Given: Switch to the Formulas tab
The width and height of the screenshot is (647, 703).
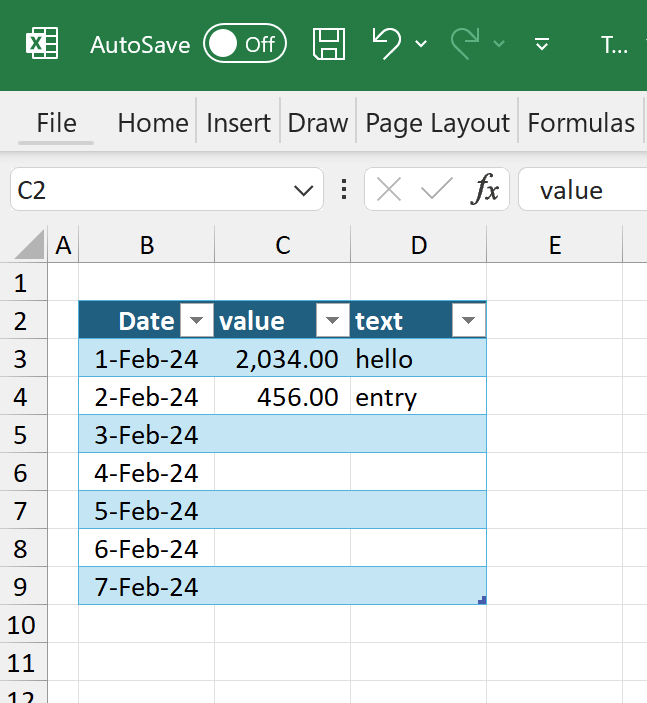Looking at the screenshot, I should click(581, 123).
